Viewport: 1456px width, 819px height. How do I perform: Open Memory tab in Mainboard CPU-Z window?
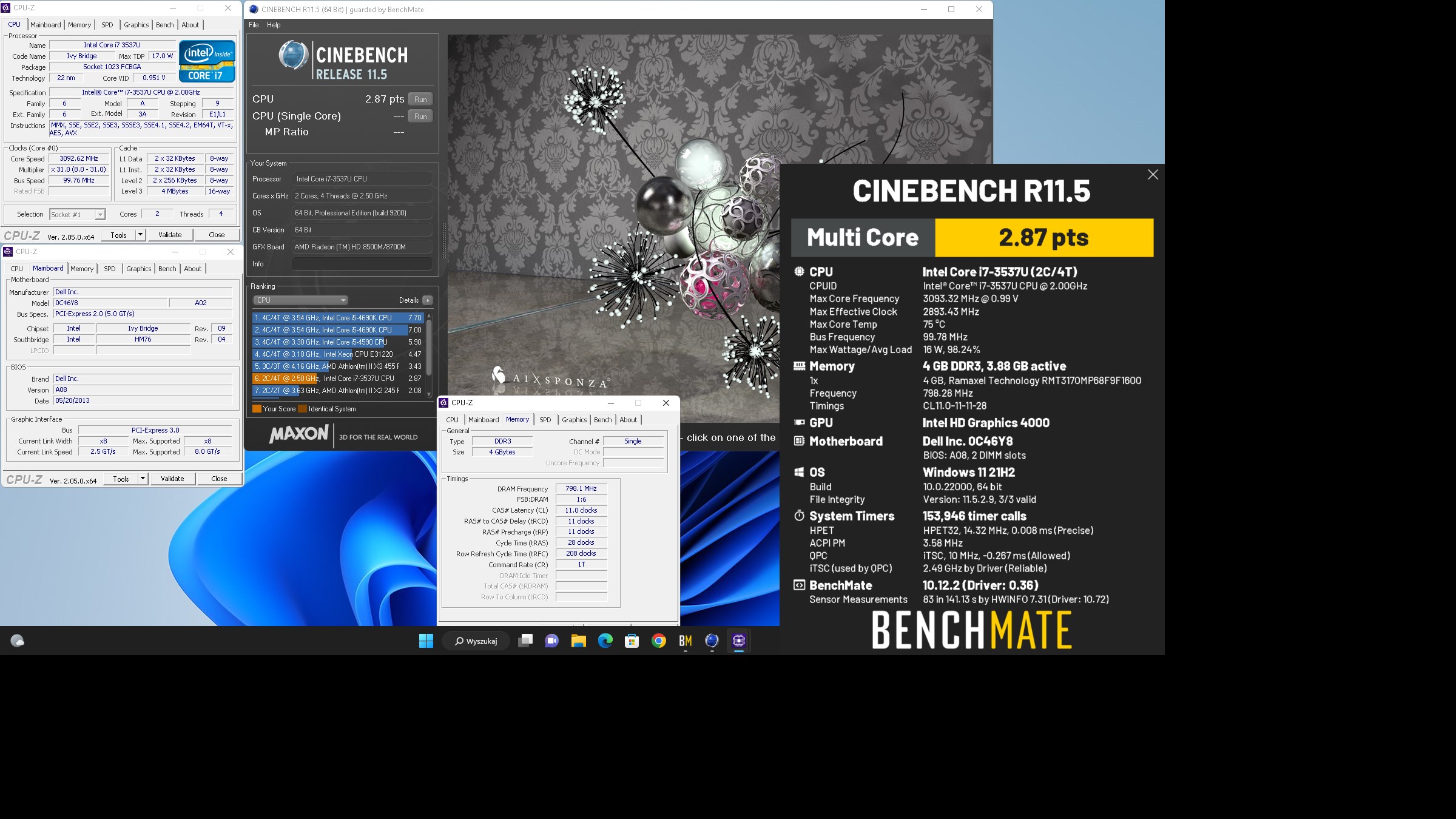pos(82,269)
